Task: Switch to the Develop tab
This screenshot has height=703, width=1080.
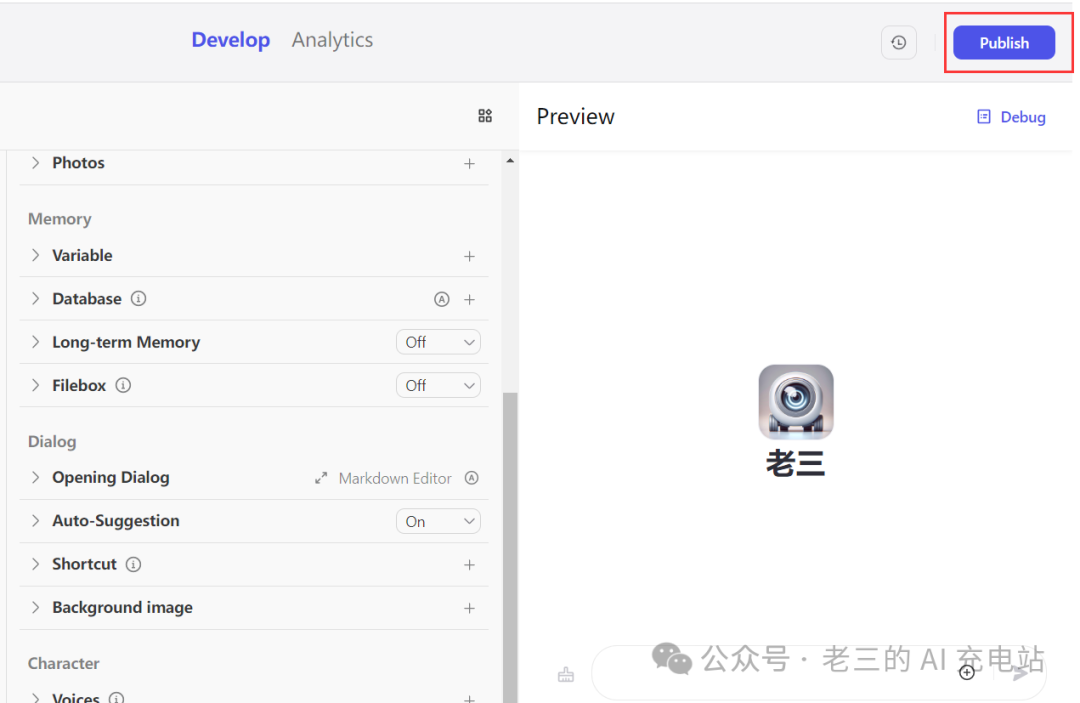Action: tap(231, 40)
